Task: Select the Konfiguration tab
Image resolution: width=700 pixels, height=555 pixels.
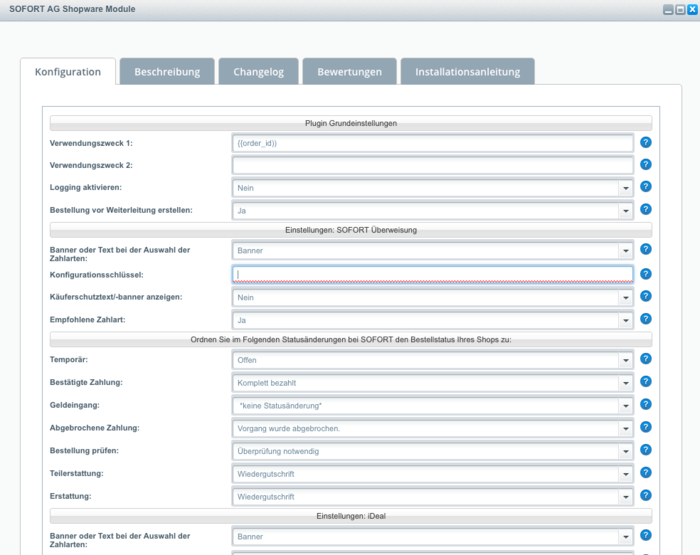Action: tap(68, 71)
